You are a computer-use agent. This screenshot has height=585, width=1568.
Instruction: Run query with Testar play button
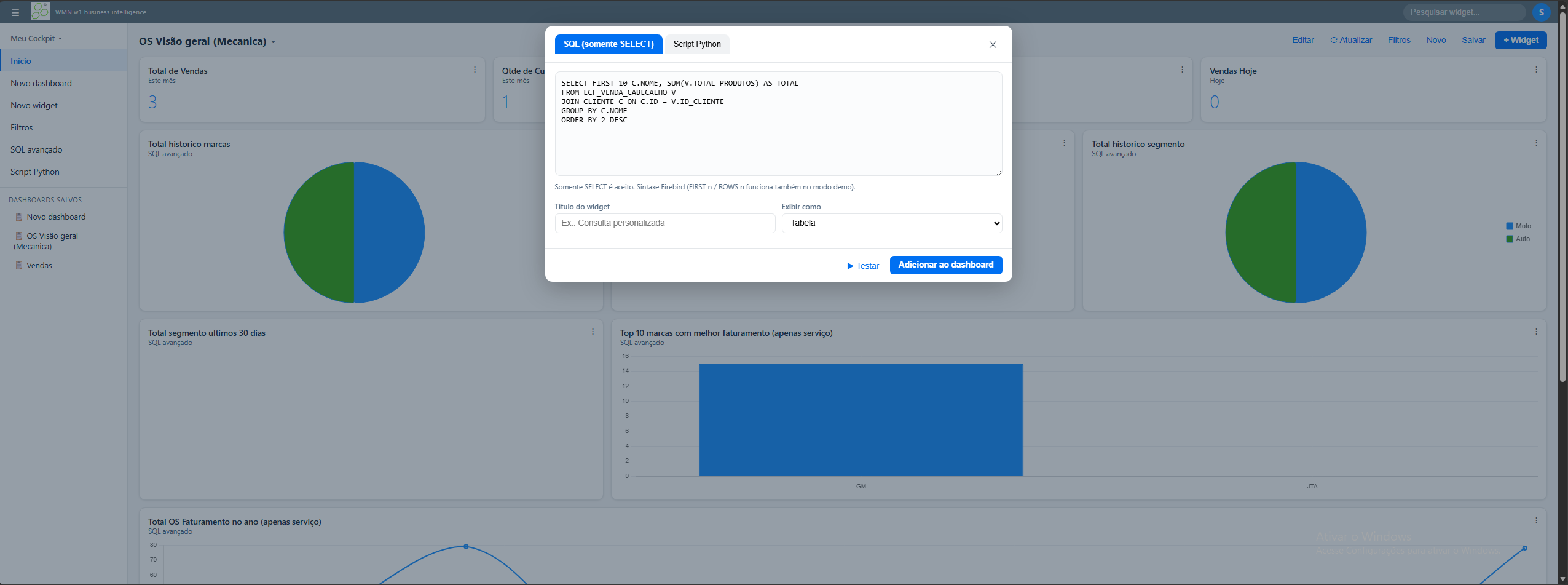click(863, 266)
